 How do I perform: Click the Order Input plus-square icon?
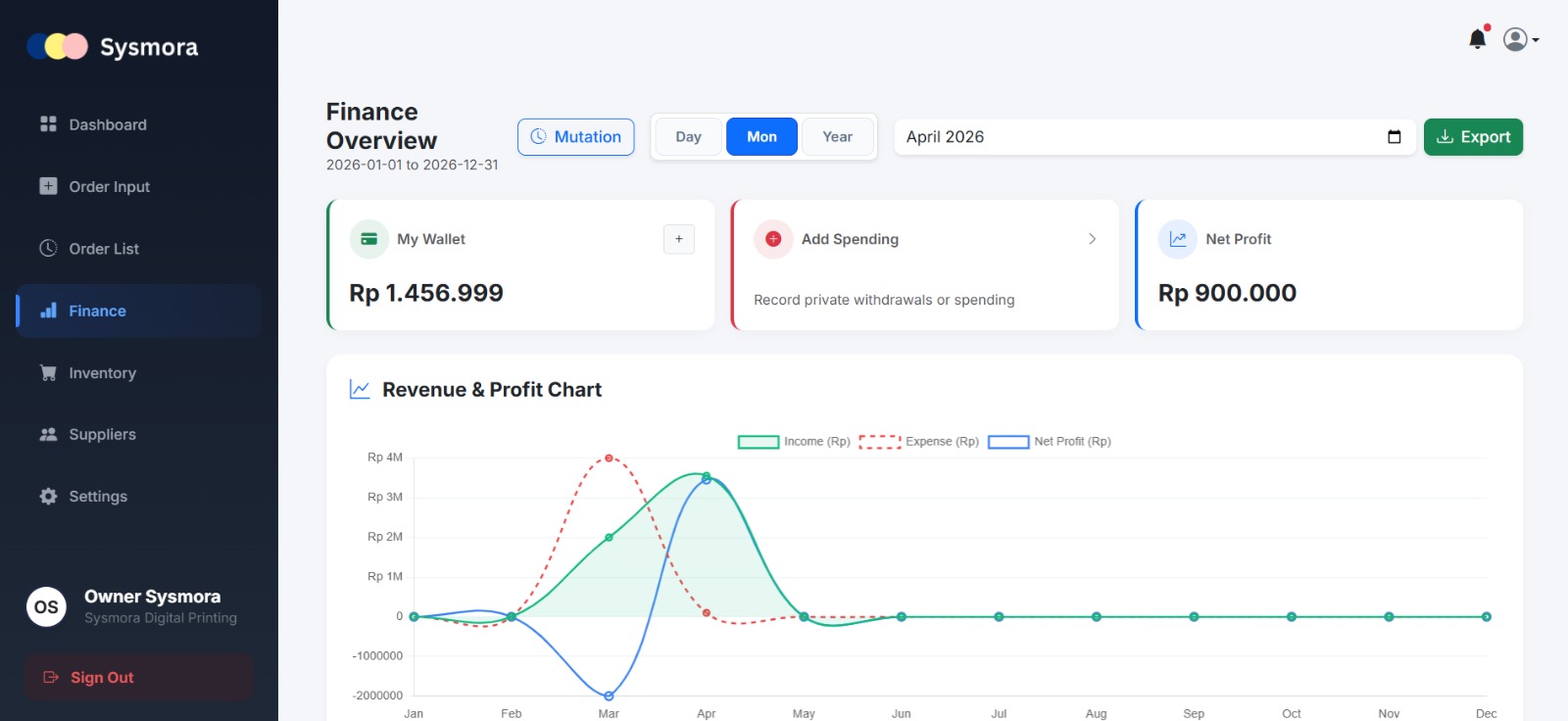click(x=48, y=186)
